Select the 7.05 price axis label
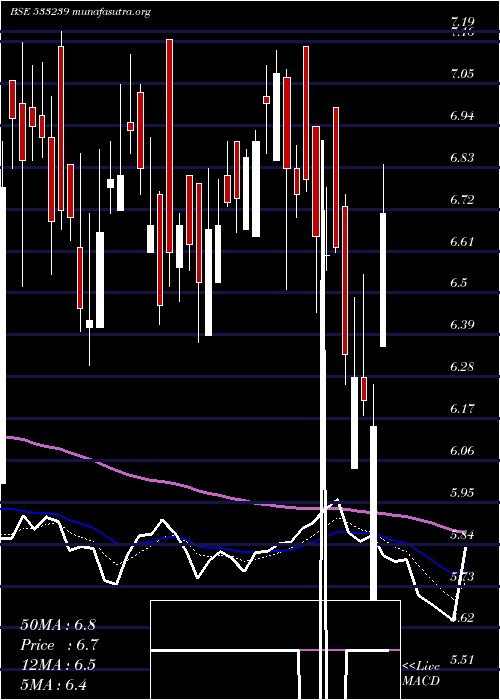The width and height of the screenshot is (500, 700). coord(462,74)
